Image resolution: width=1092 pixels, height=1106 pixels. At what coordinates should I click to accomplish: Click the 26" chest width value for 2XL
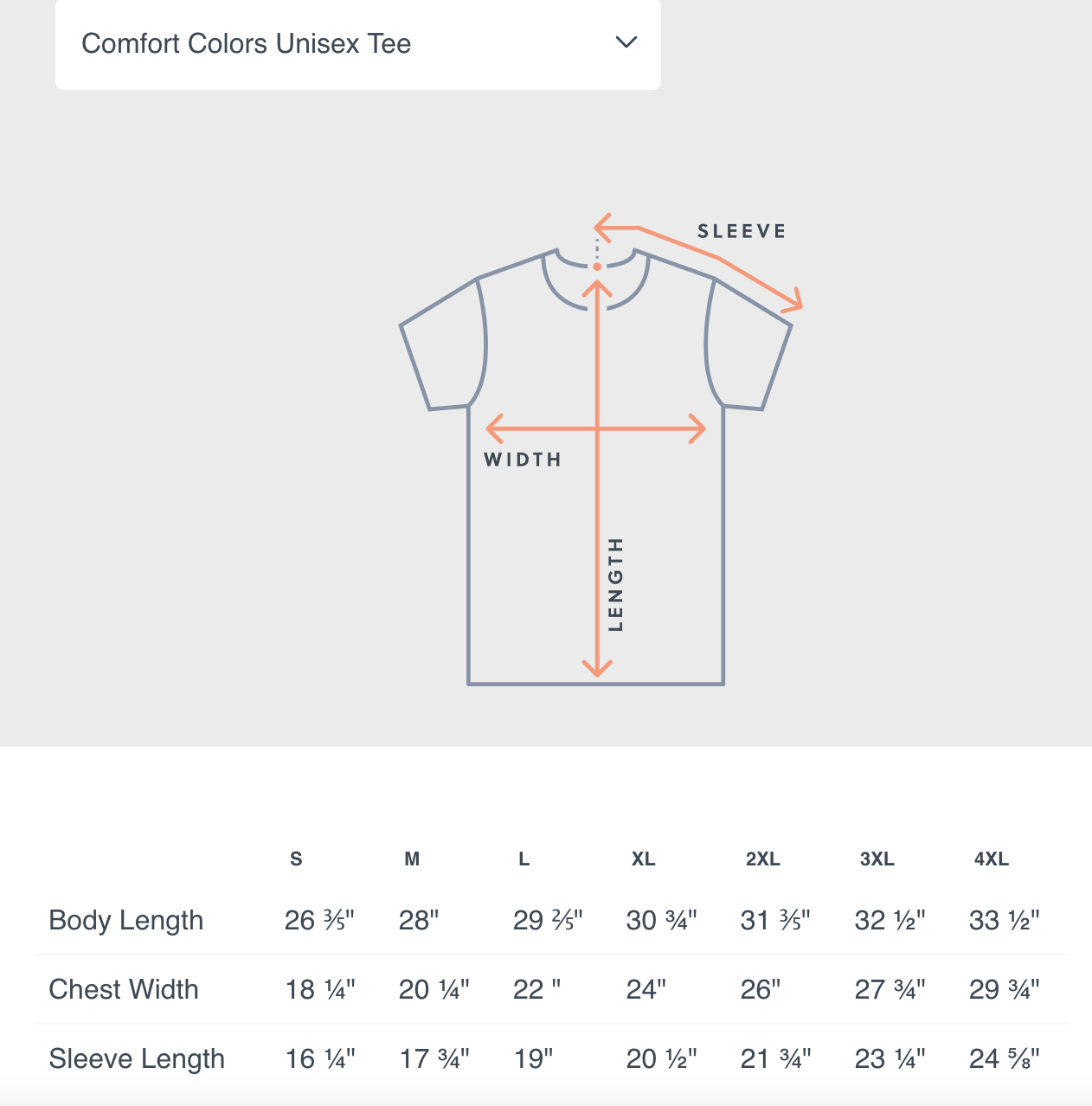pyautogui.click(x=761, y=989)
